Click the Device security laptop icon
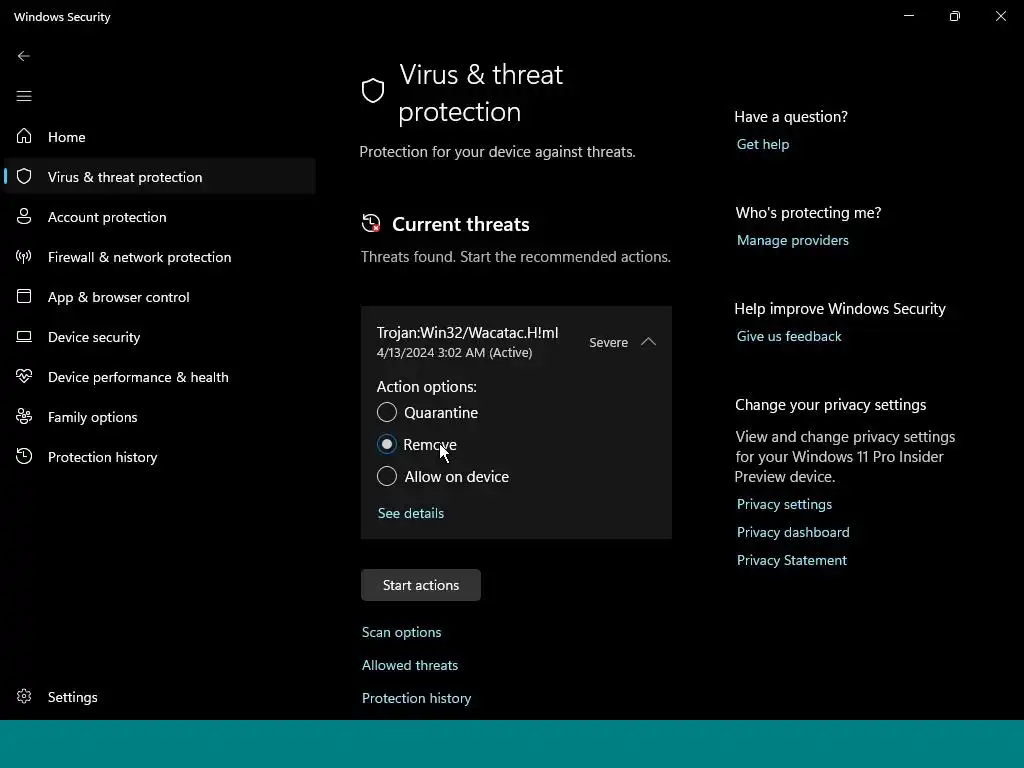The width and height of the screenshot is (1024, 768). click(x=24, y=336)
